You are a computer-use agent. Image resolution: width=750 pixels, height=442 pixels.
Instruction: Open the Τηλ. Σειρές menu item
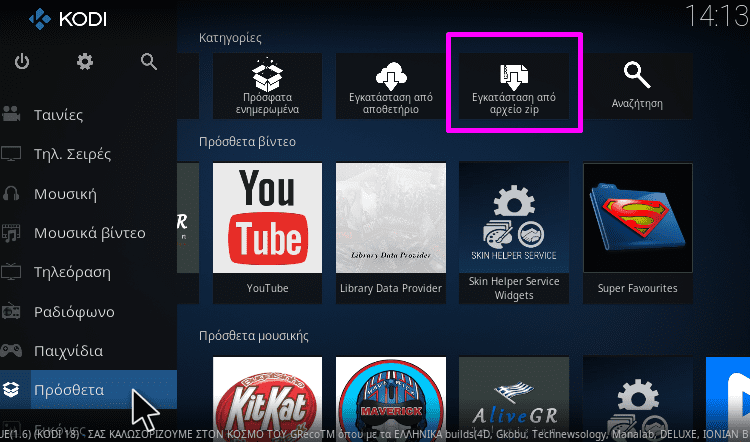[x=88, y=154]
